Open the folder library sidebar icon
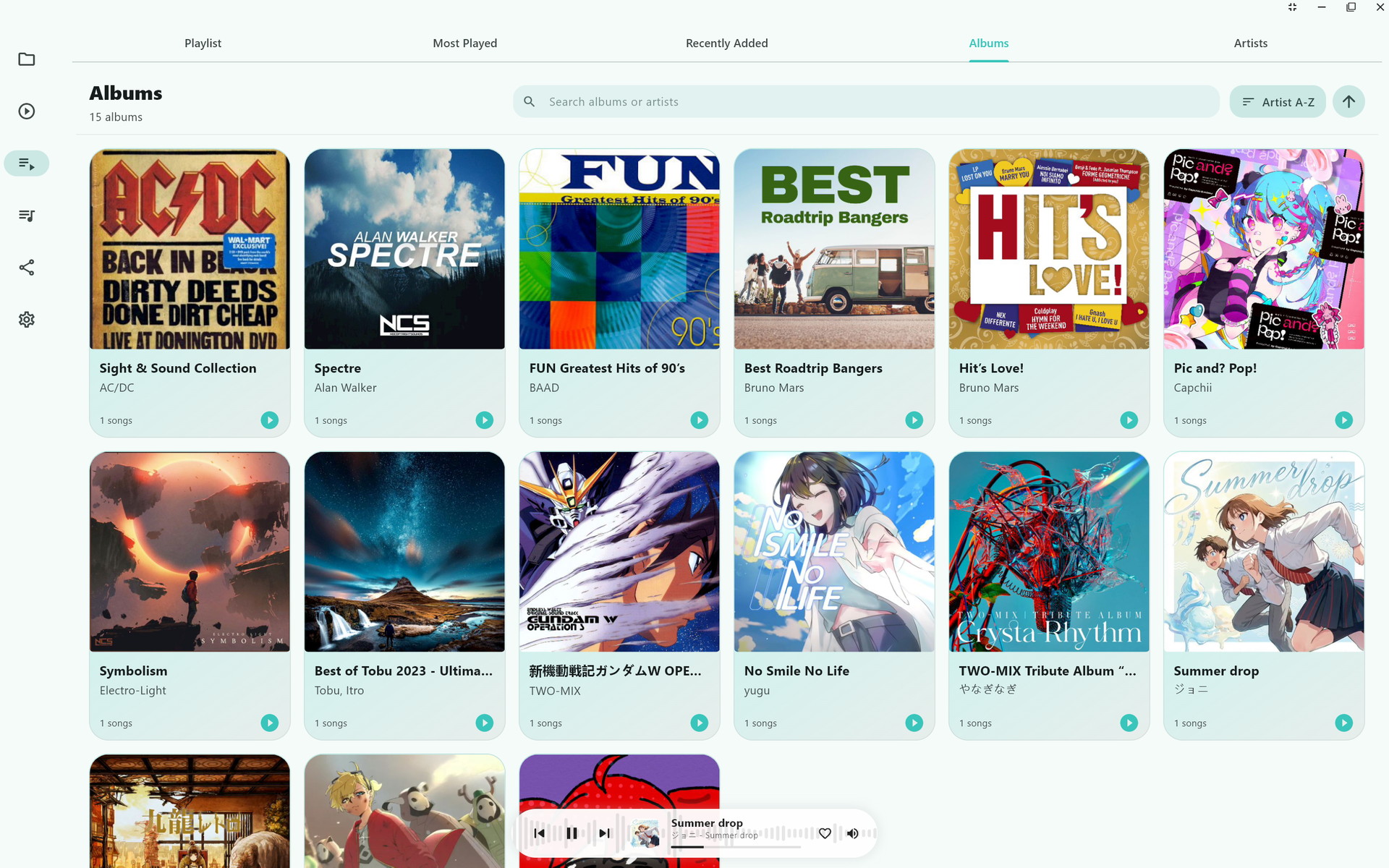Screen dimensions: 1389x868 click(27, 59)
